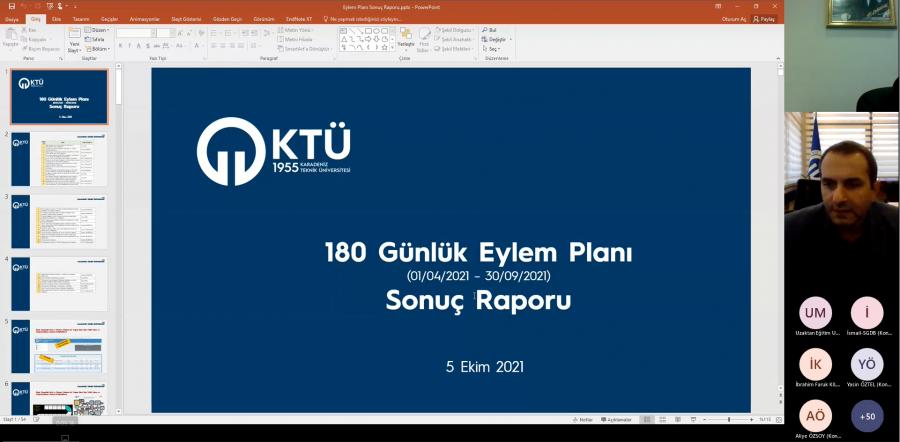Click the +50 participants button
900x442 pixels.
[867, 415]
